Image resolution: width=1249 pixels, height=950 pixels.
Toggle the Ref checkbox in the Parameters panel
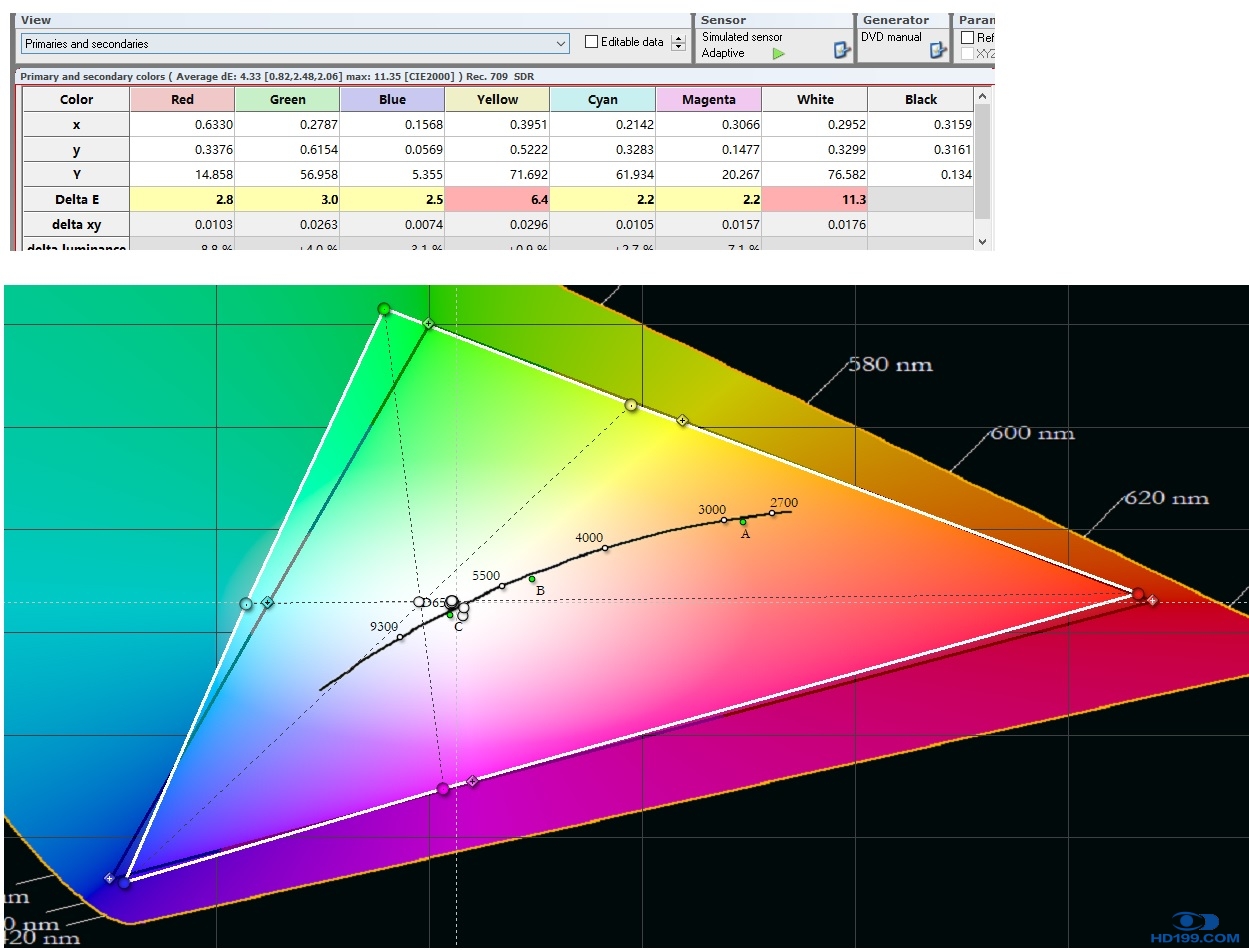tap(967, 37)
